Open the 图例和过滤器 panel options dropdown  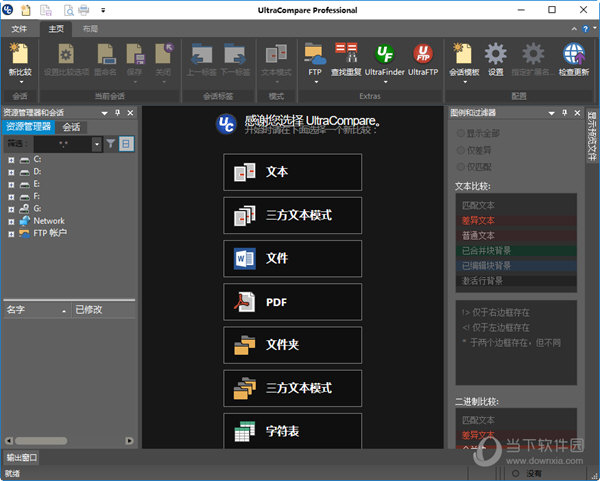[x=551, y=113]
